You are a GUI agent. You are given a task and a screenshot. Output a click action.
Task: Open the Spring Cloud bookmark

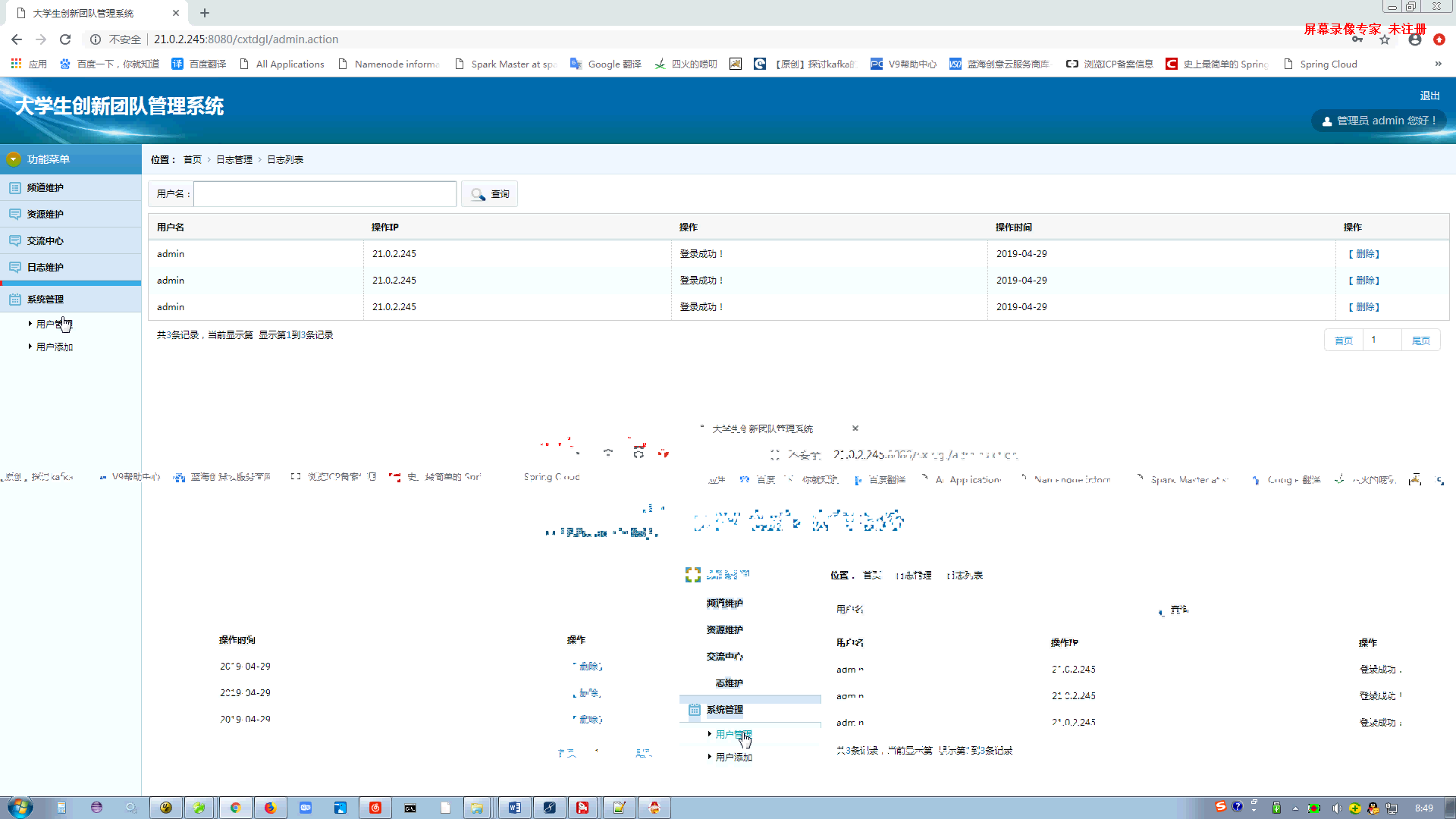point(1320,64)
